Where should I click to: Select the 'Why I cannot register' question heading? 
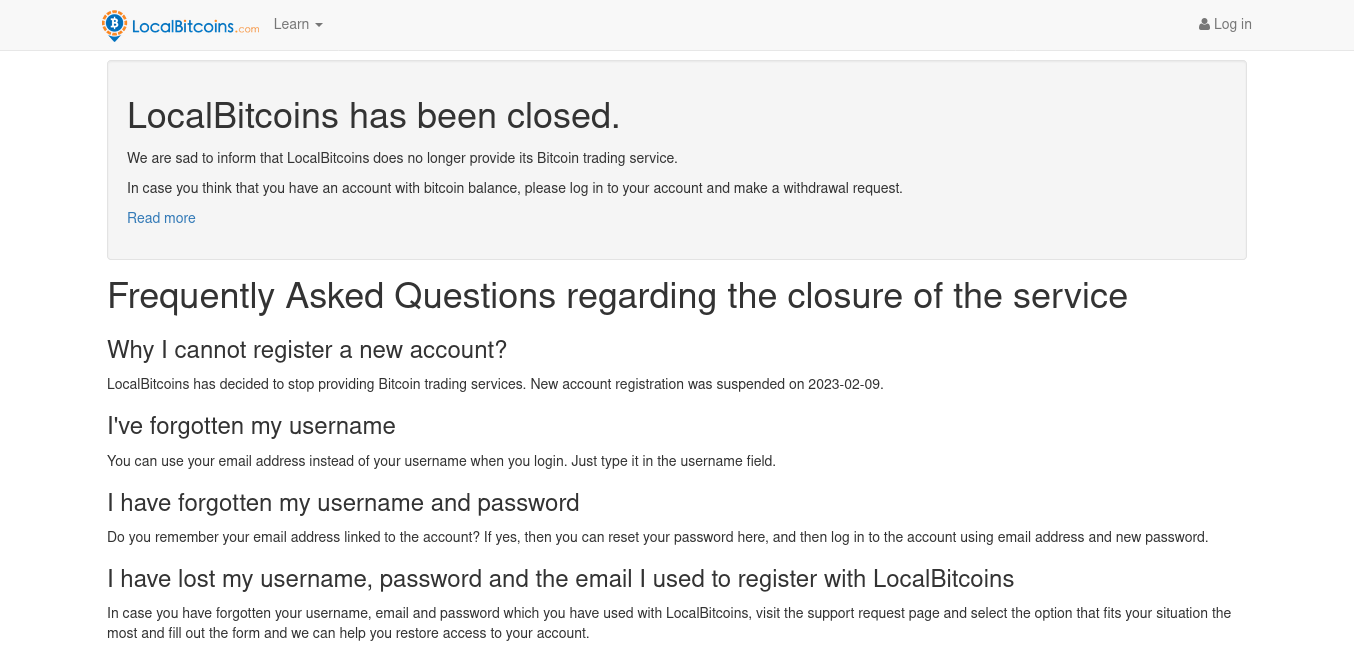point(307,350)
